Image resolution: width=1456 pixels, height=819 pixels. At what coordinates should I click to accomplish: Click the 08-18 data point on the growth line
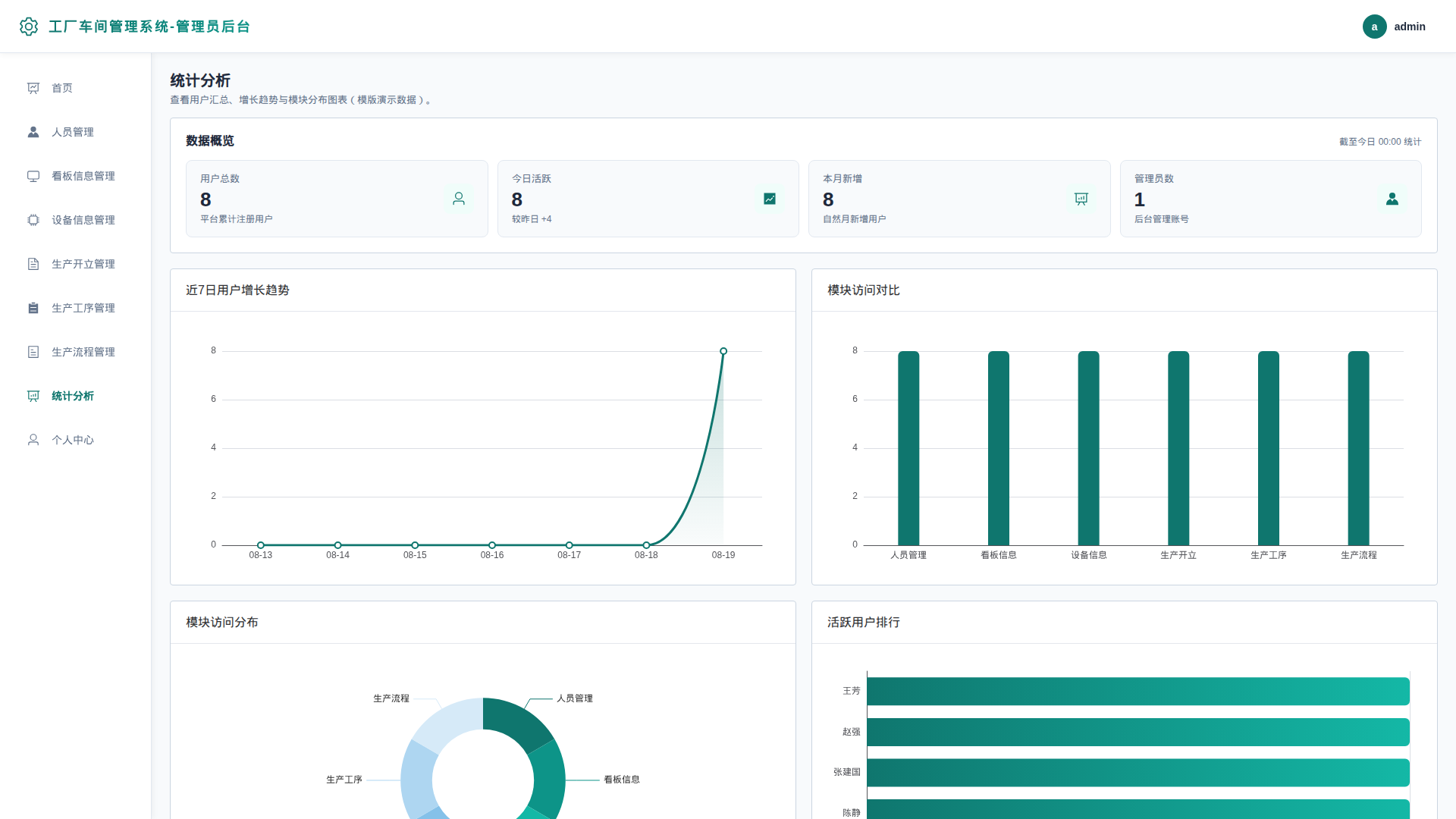point(646,545)
